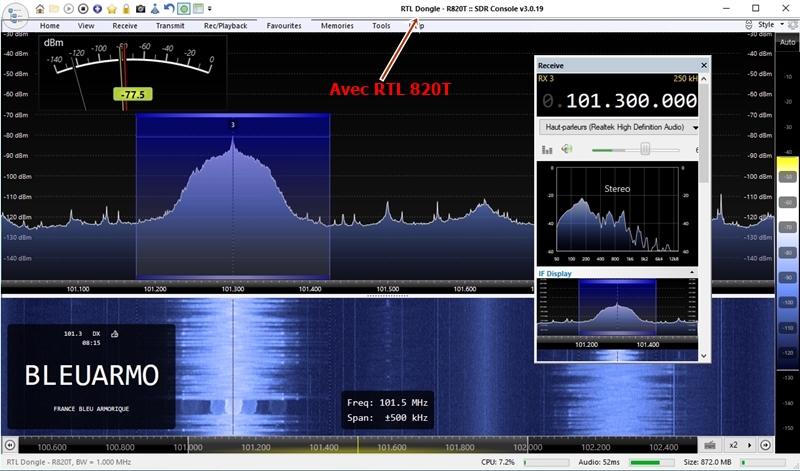800x471 pixels.
Task: Click the -70 marker on the right level scale
Action: click(788, 227)
